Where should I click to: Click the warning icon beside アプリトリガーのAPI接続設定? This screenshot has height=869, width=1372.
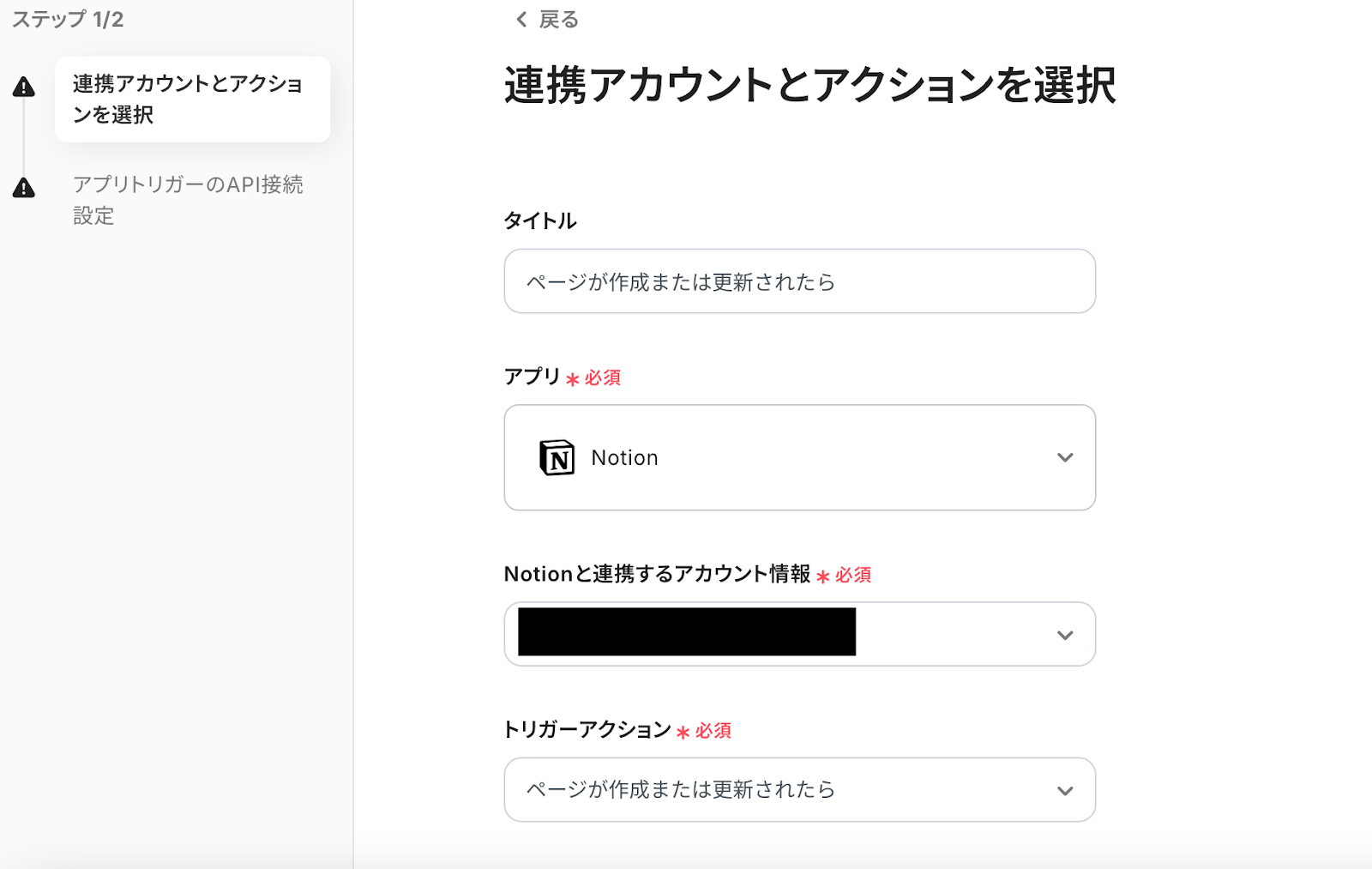click(x=24, y=188)
